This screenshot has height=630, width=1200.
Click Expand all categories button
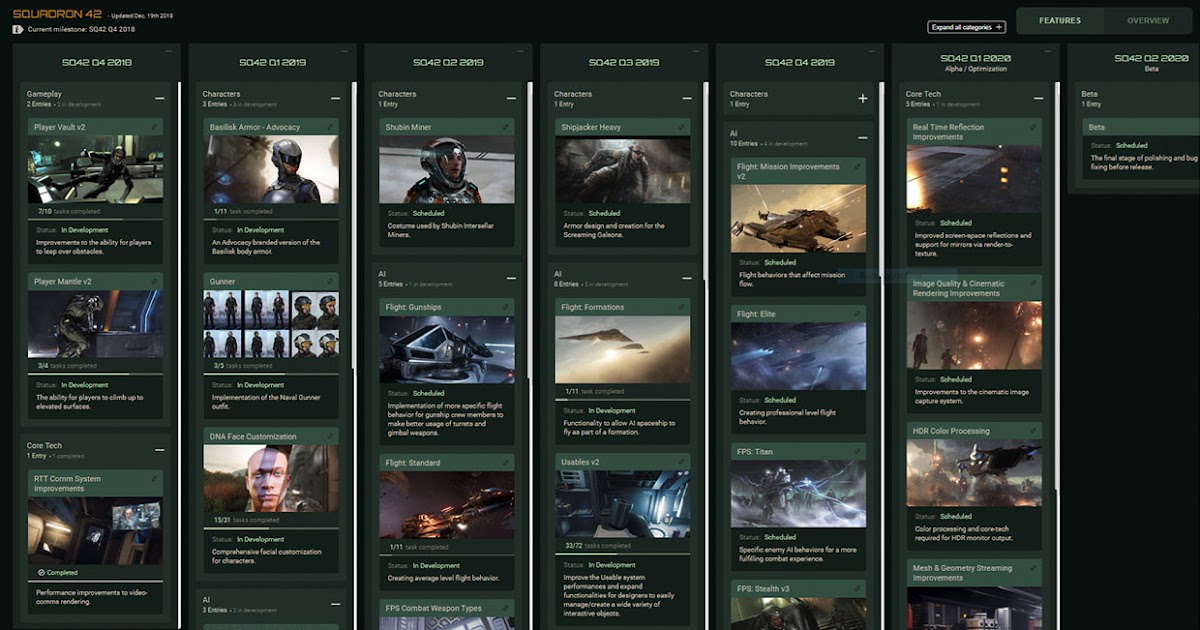[x=966, y=27]
